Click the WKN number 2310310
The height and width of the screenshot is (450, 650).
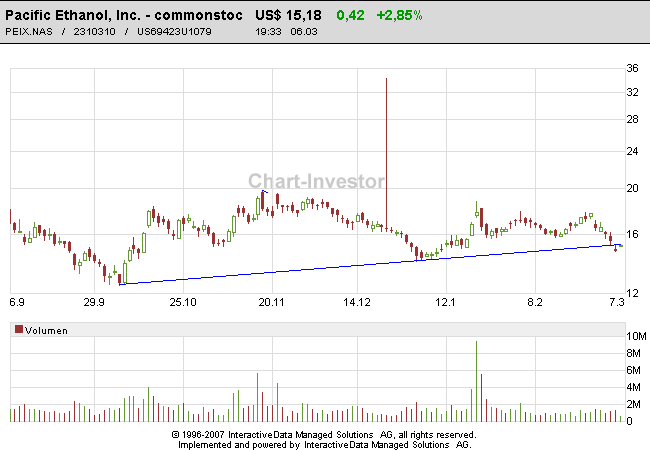pos(95,31)
